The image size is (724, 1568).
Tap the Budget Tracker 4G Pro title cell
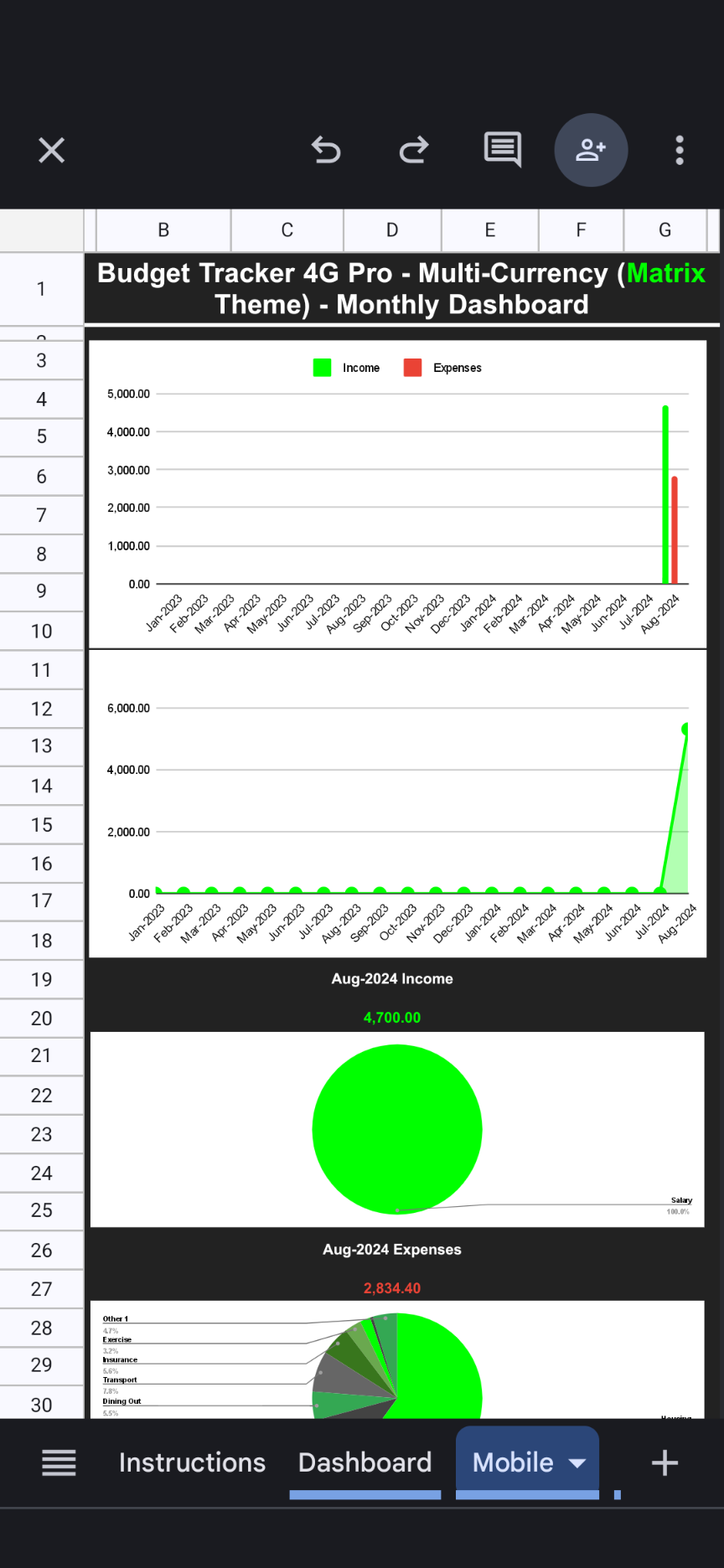(401, 289)
